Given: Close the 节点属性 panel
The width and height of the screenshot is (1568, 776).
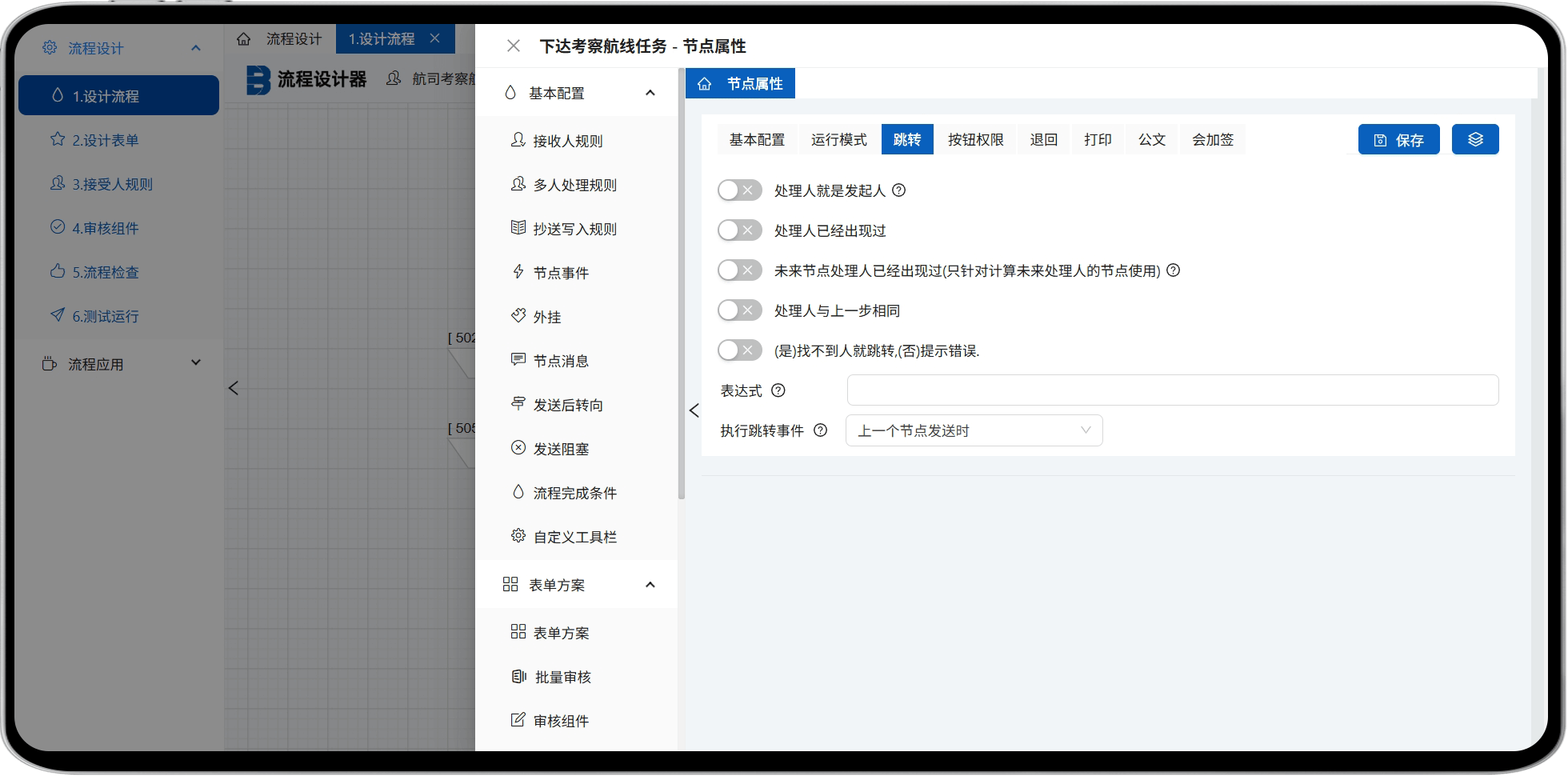Looking at the screenshot, I should point(514,46).
